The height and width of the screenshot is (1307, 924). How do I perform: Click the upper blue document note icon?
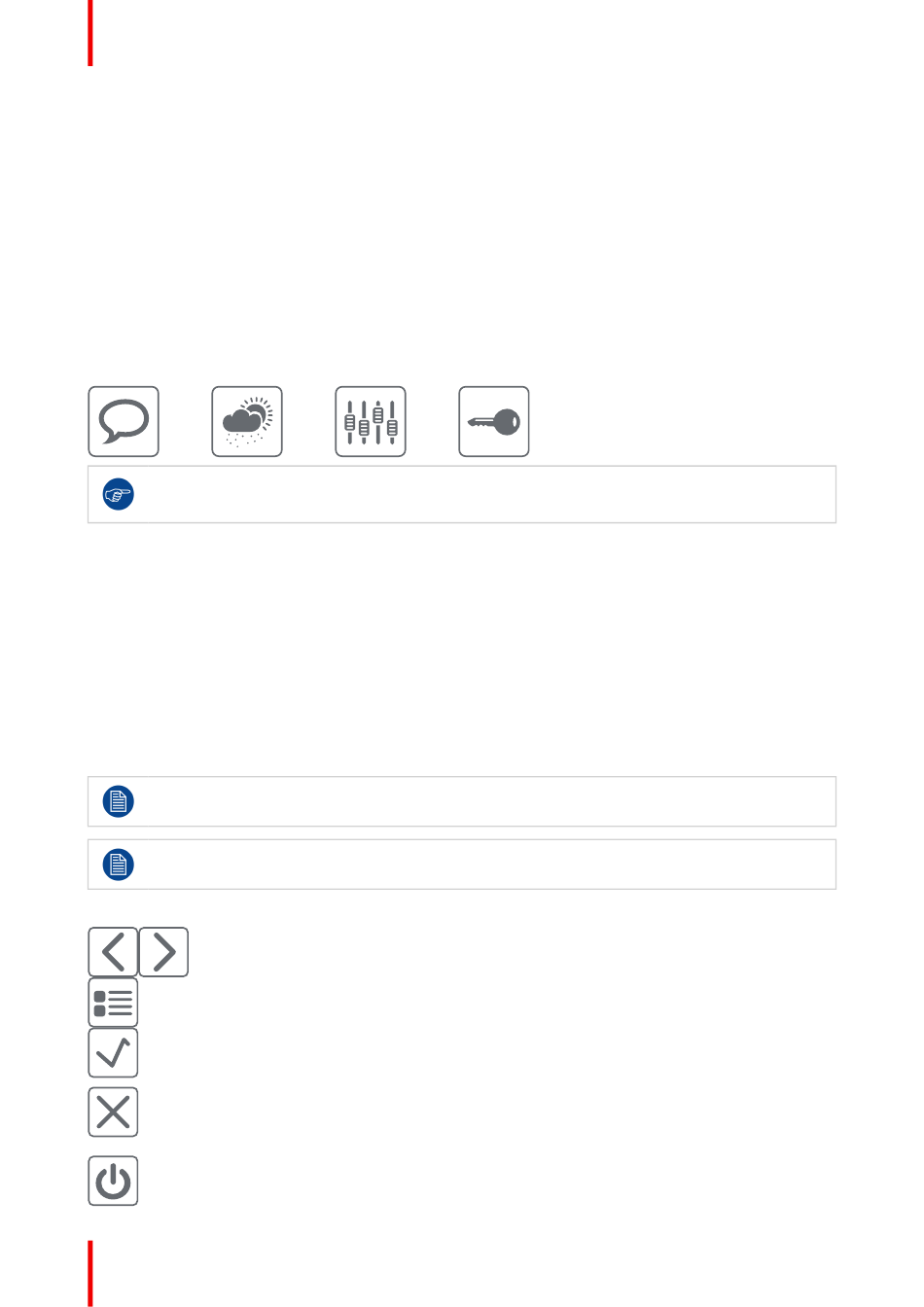119,801
